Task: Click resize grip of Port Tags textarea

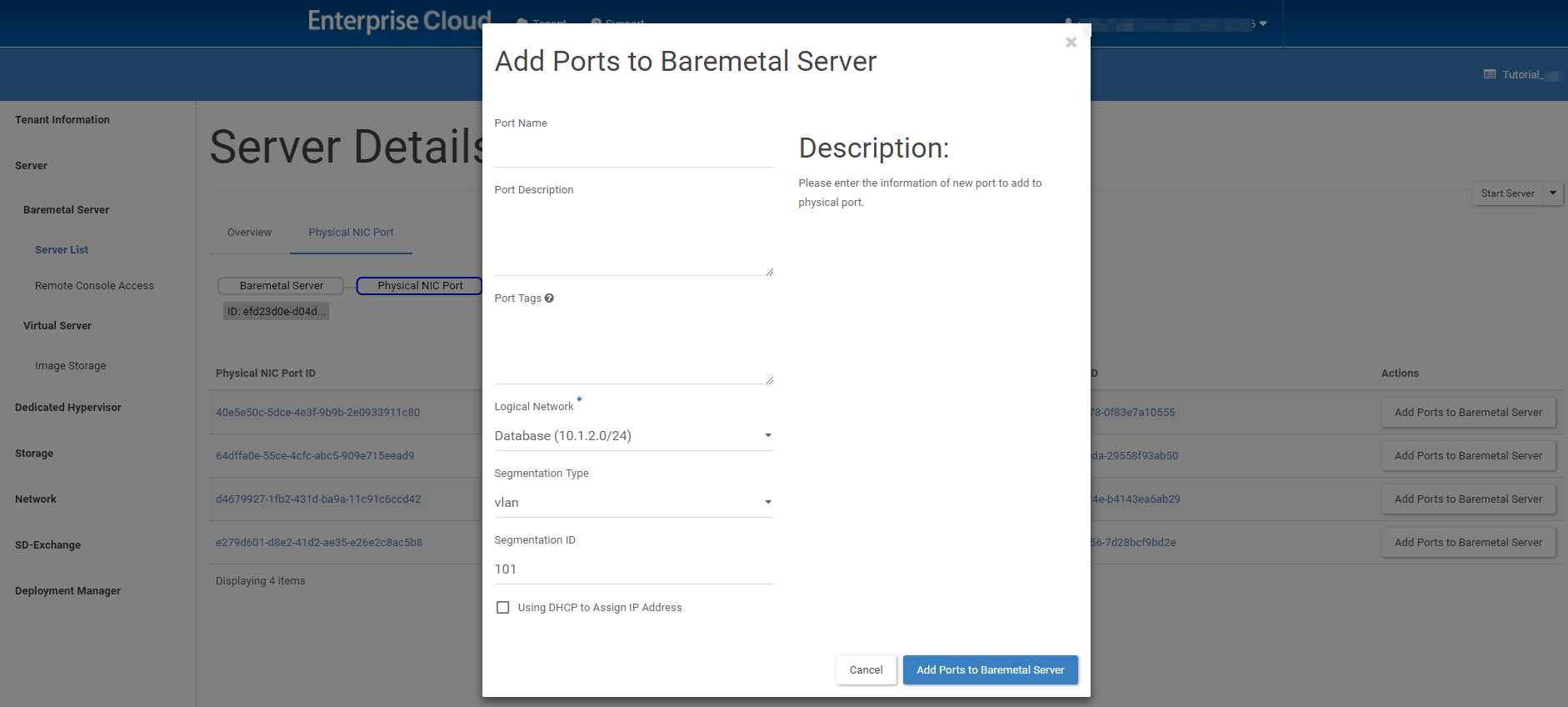Action: pyautogui.click(x=769, y=379)
